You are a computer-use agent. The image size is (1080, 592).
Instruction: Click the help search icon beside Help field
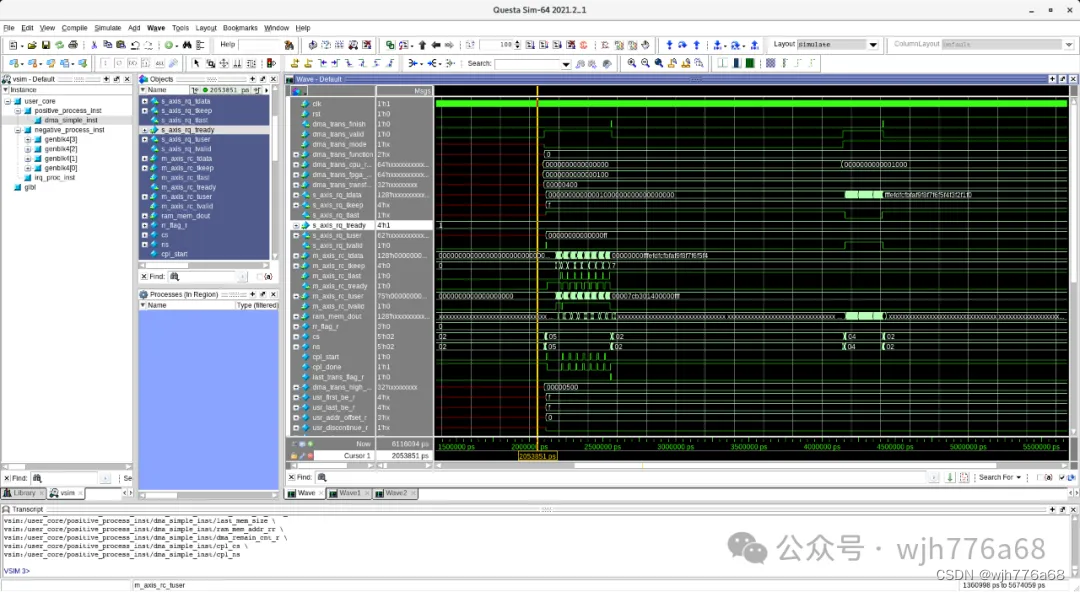[x=289, y=45]
